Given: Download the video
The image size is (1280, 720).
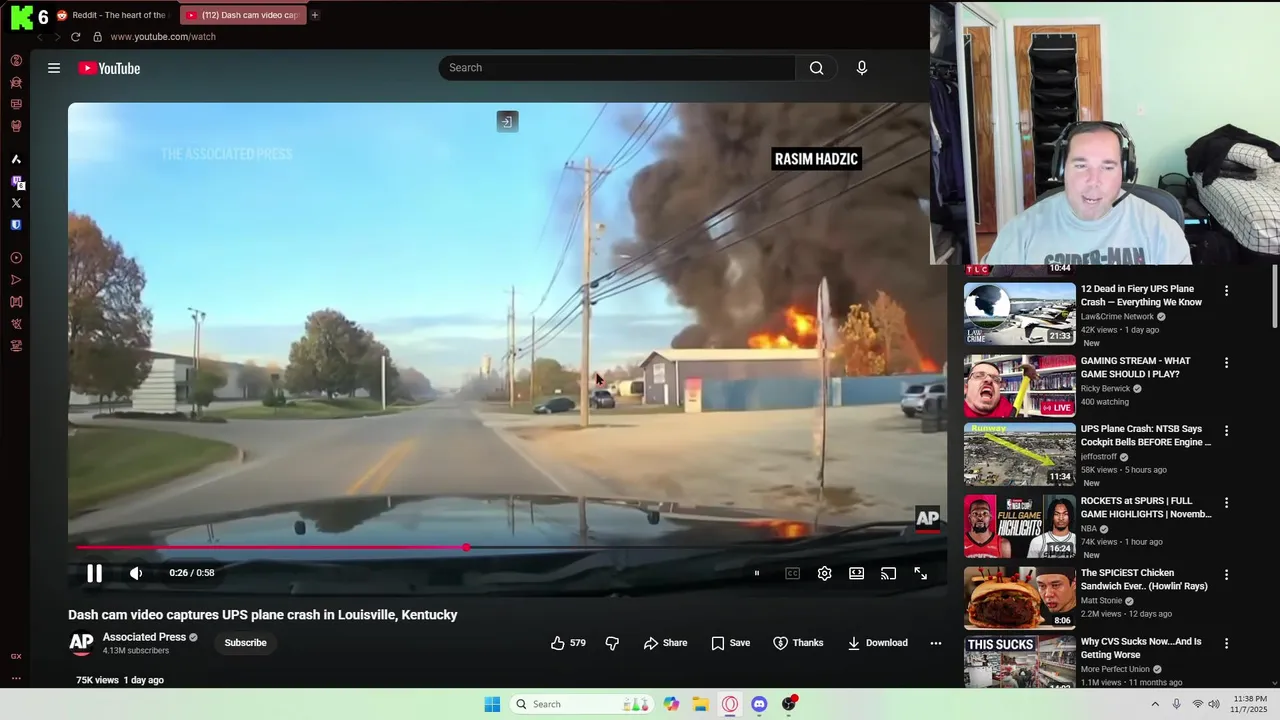Looking at the screenshot, I should pyautogui.click(x=877, y=643).
